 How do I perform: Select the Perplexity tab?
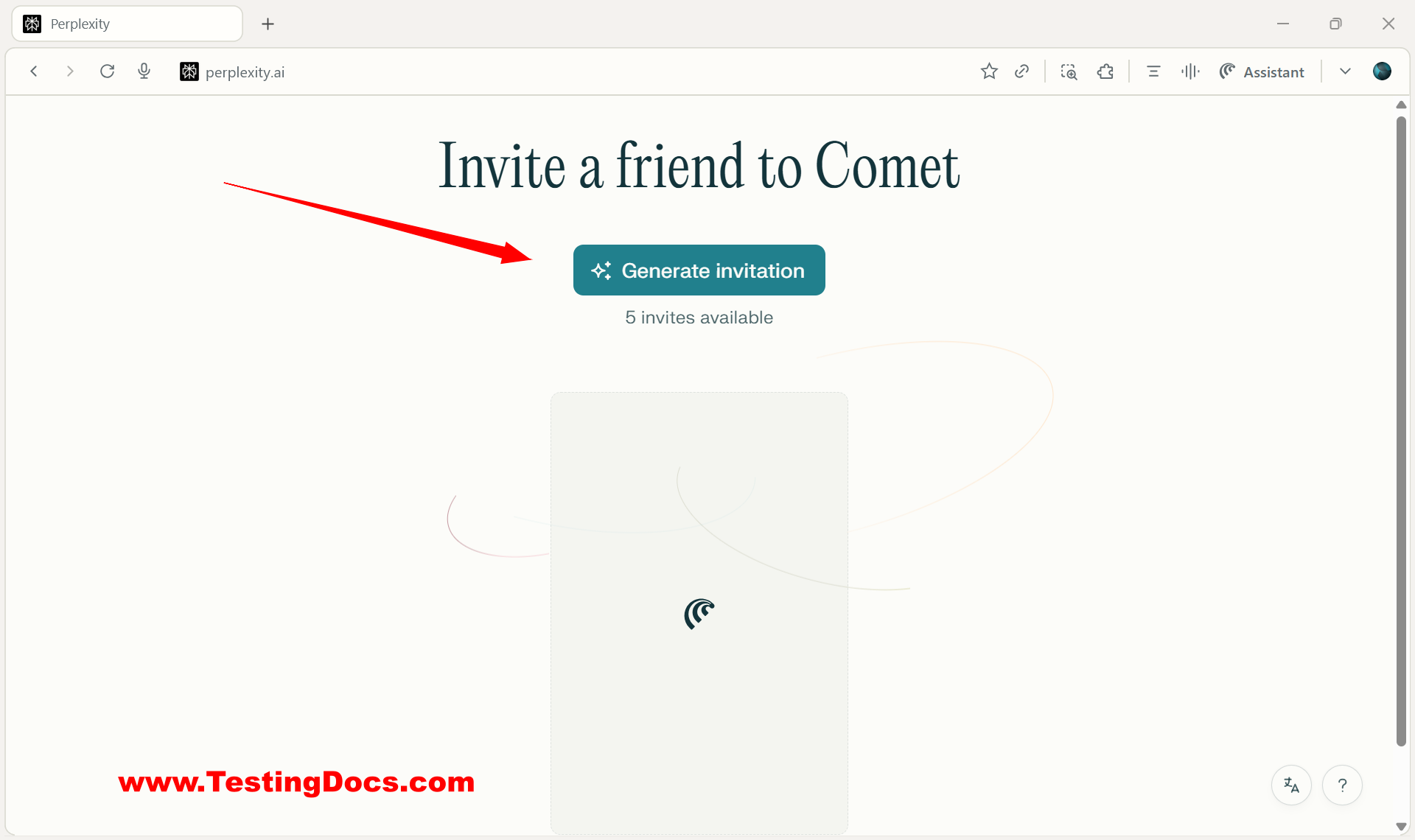click(127, 24)
